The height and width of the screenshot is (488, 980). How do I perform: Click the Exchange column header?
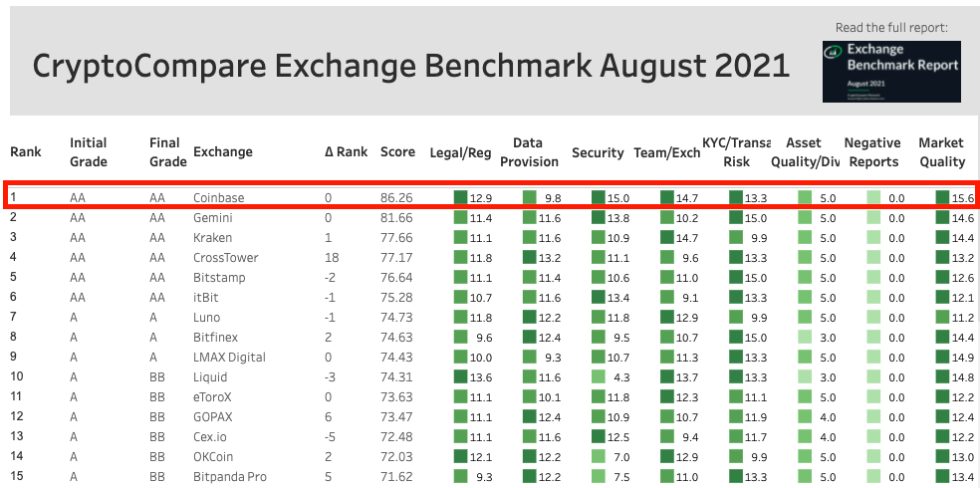click(222, 152)
